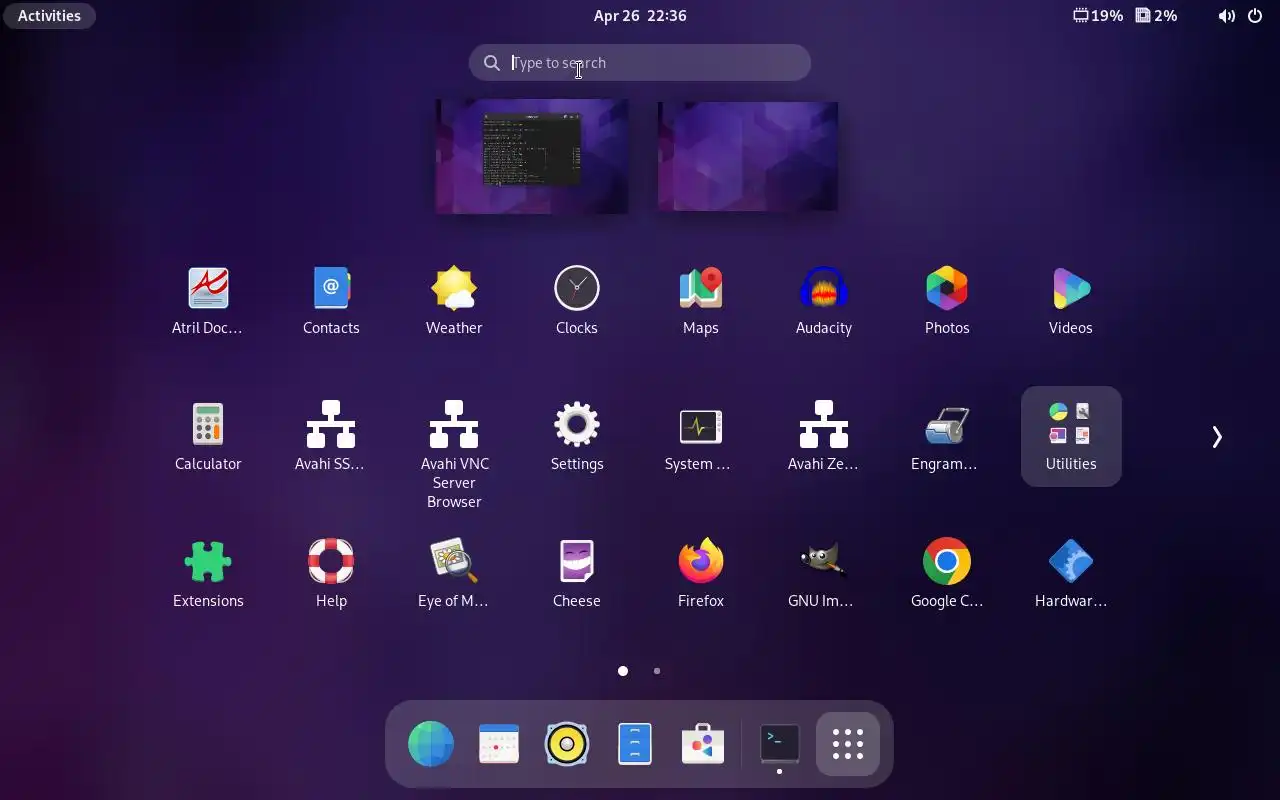The image size is (1280, 800).
Task: Launch Audacity audio editor
Action: tap(824, 300)
